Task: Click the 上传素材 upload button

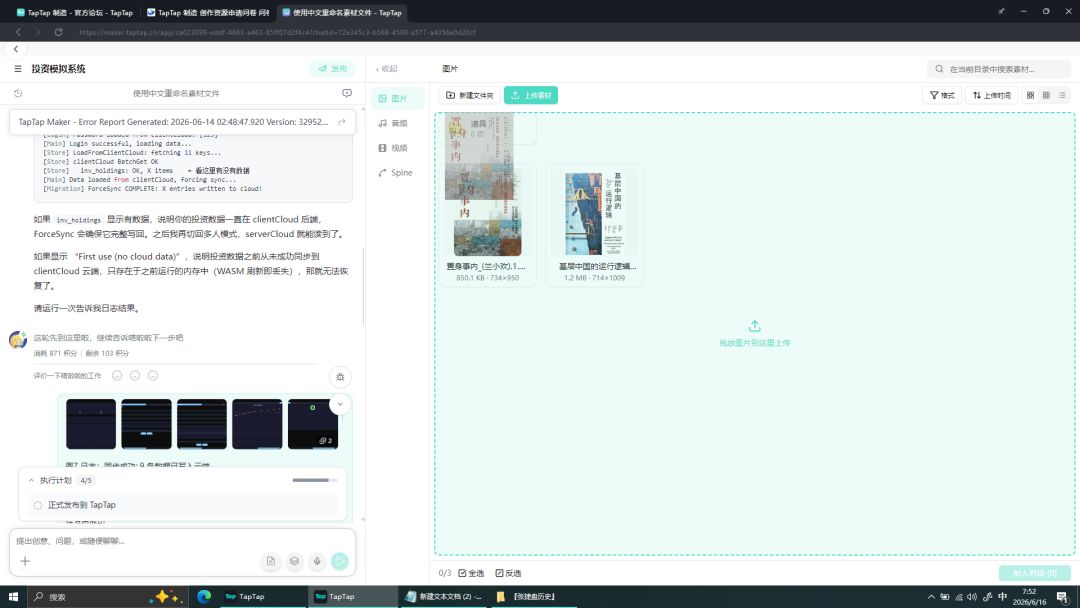Action: point(530,96)
